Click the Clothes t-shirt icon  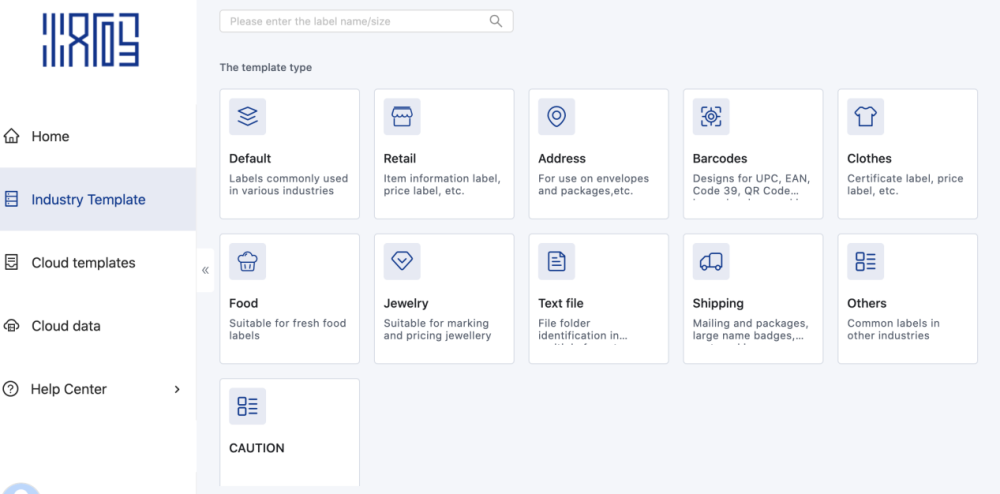tap(865, 117)
